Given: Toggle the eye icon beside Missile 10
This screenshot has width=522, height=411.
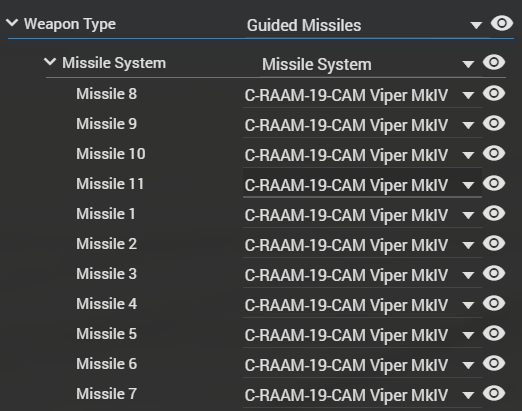Looking at the screenshot, I should pos(494,153).
